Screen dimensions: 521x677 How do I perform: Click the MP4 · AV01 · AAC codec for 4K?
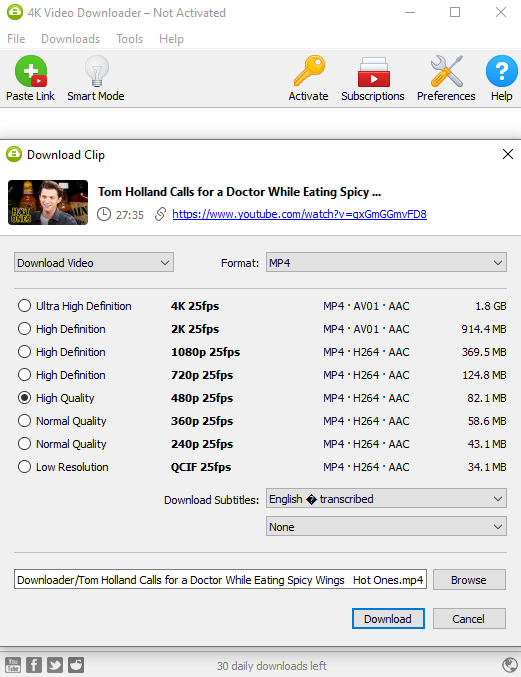coord(366,306)
